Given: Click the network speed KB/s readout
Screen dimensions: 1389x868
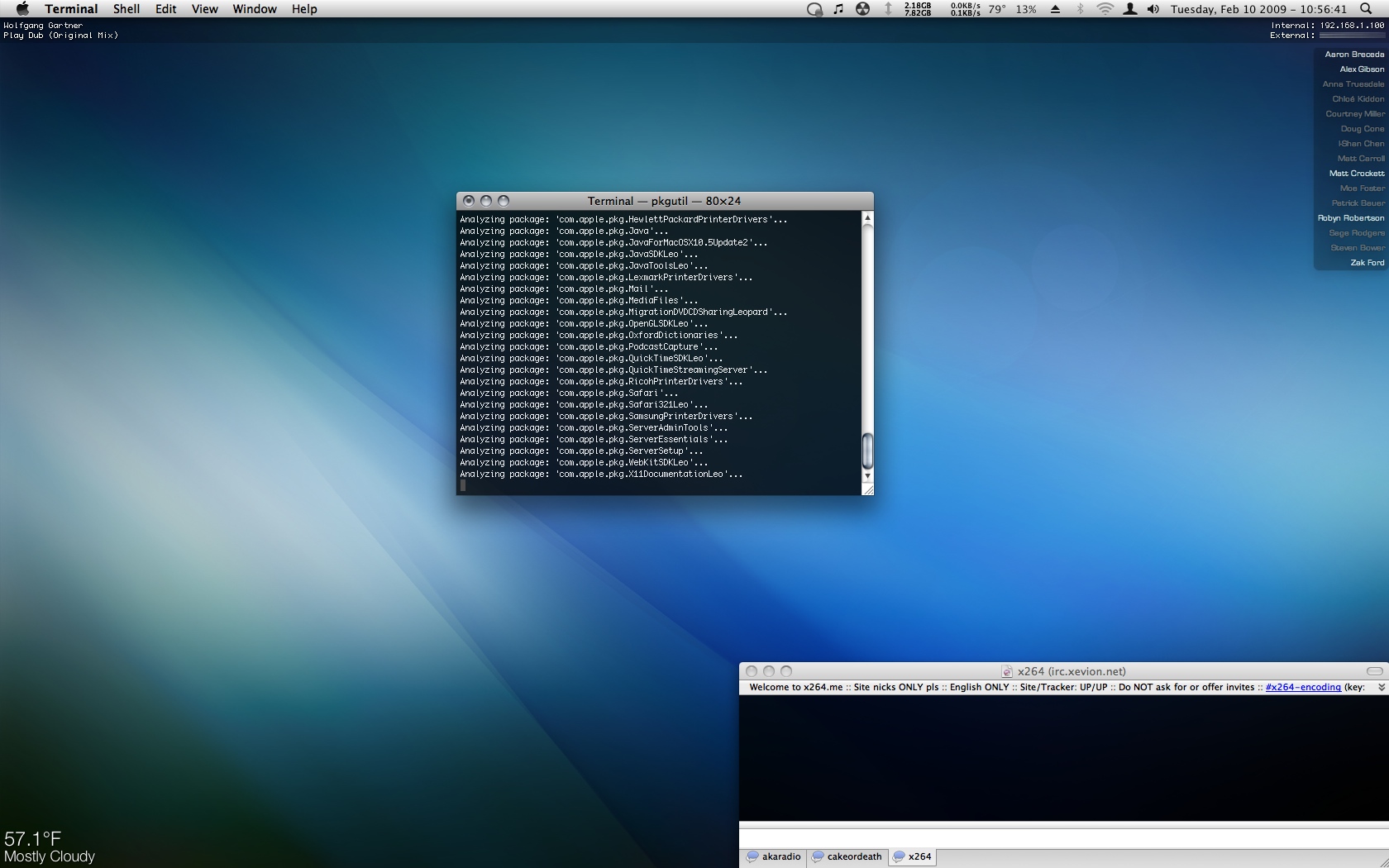Looking at the screenshot, I should tap(965, 9).
